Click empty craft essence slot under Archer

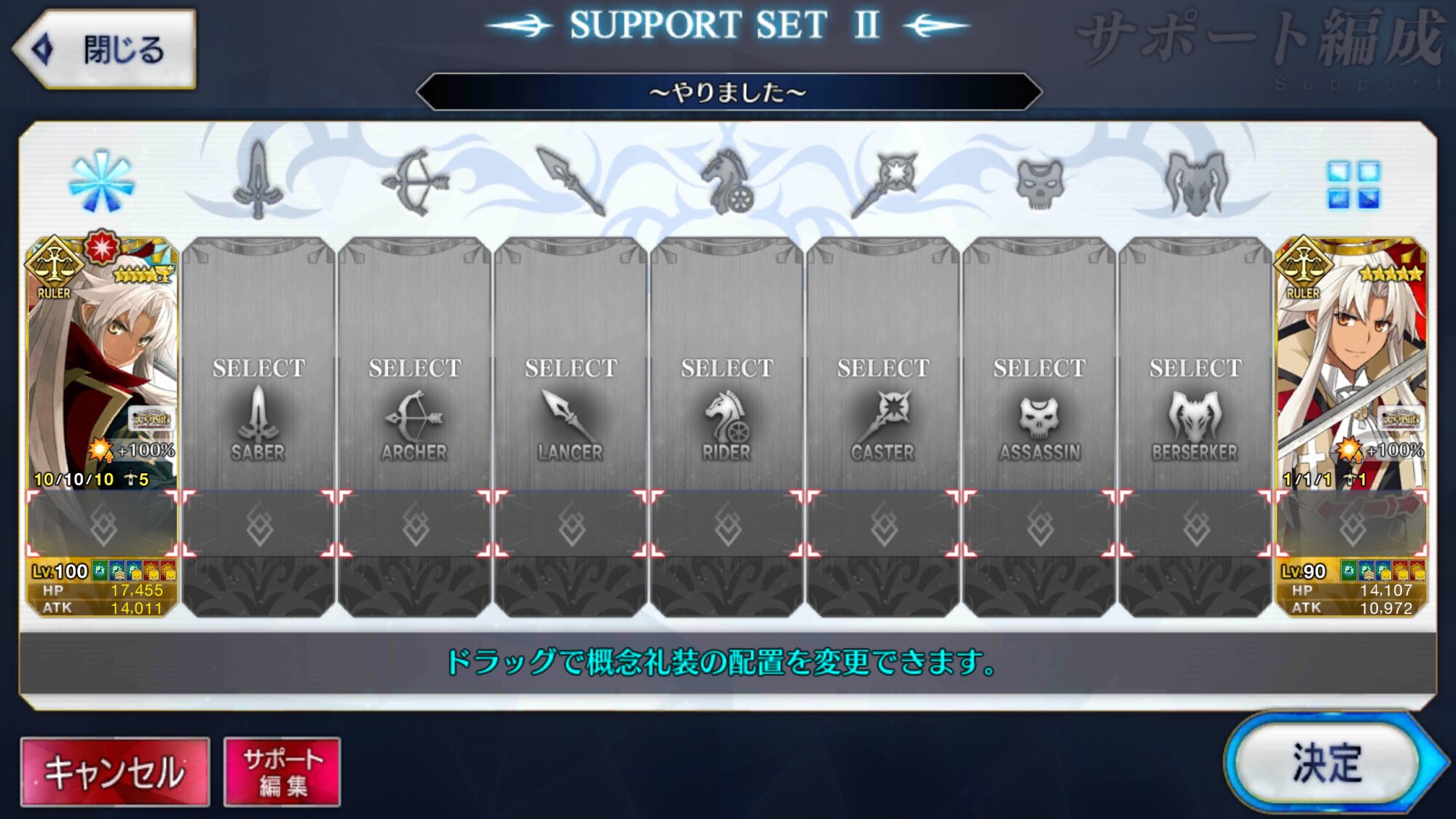415,524
